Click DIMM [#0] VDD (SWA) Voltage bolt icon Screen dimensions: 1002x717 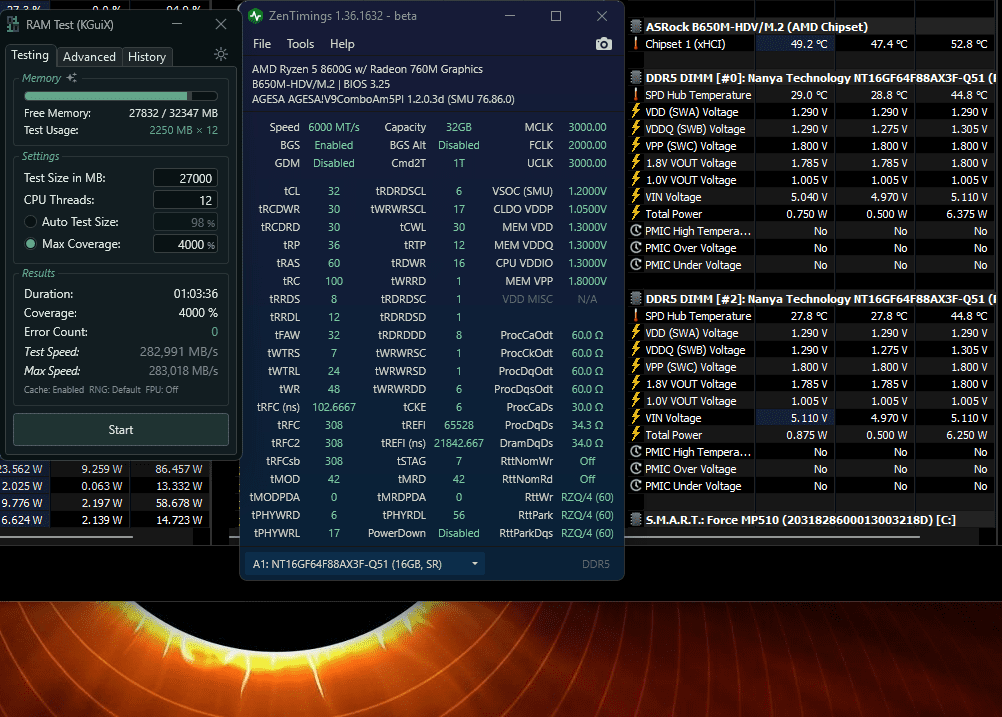pos(636,111)
